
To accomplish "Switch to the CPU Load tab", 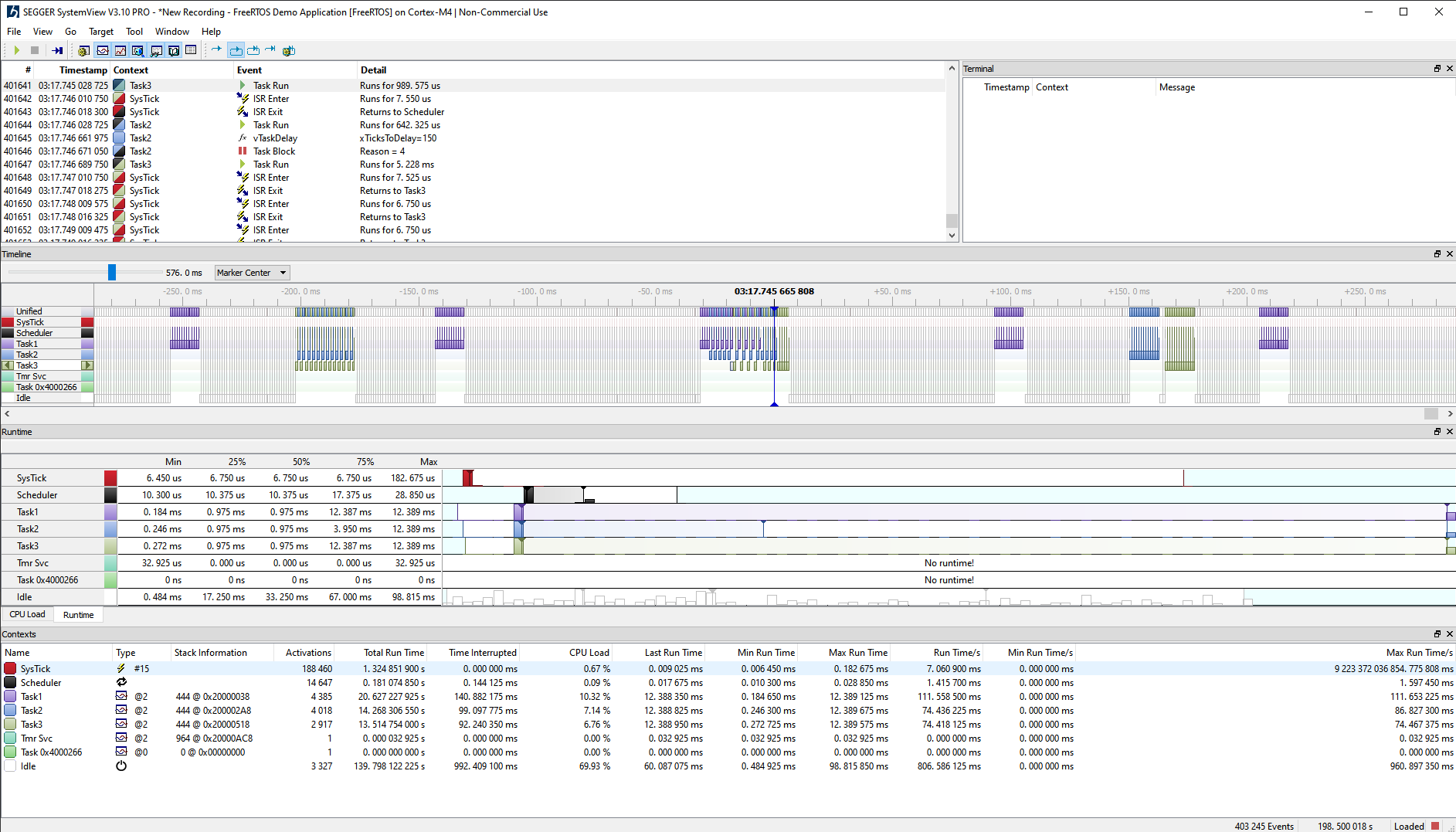I will pos(27,615).
